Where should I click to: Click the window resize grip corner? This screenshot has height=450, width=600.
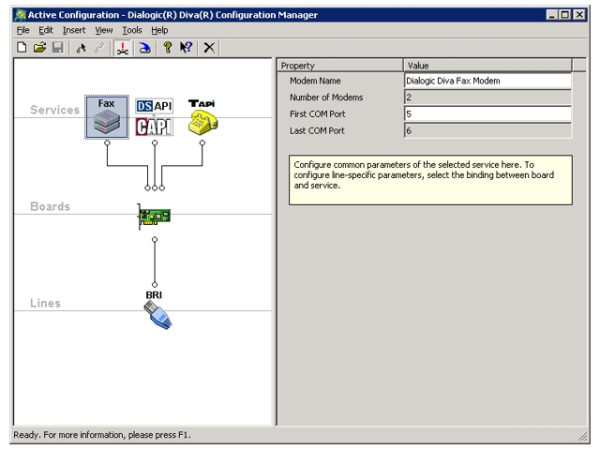click(583, 436)
